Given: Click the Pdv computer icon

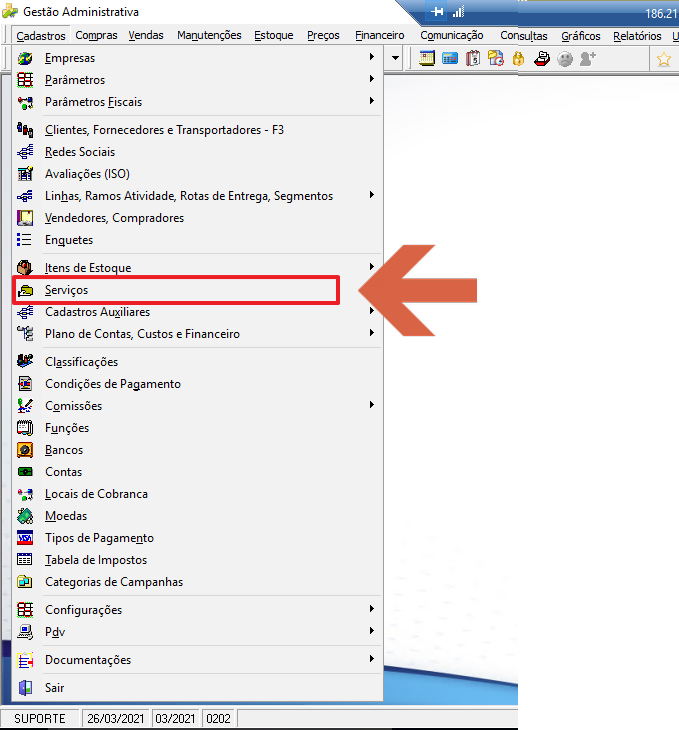Looking at the screenshot, I should coord(25,632).
